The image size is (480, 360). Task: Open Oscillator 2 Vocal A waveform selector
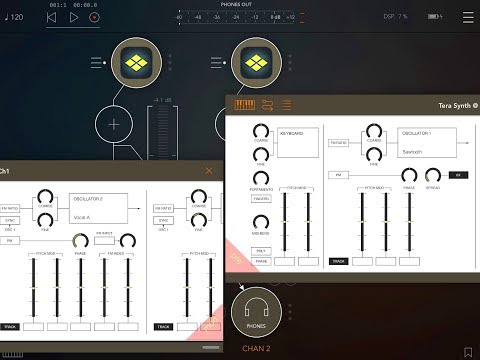coord(98,208)
